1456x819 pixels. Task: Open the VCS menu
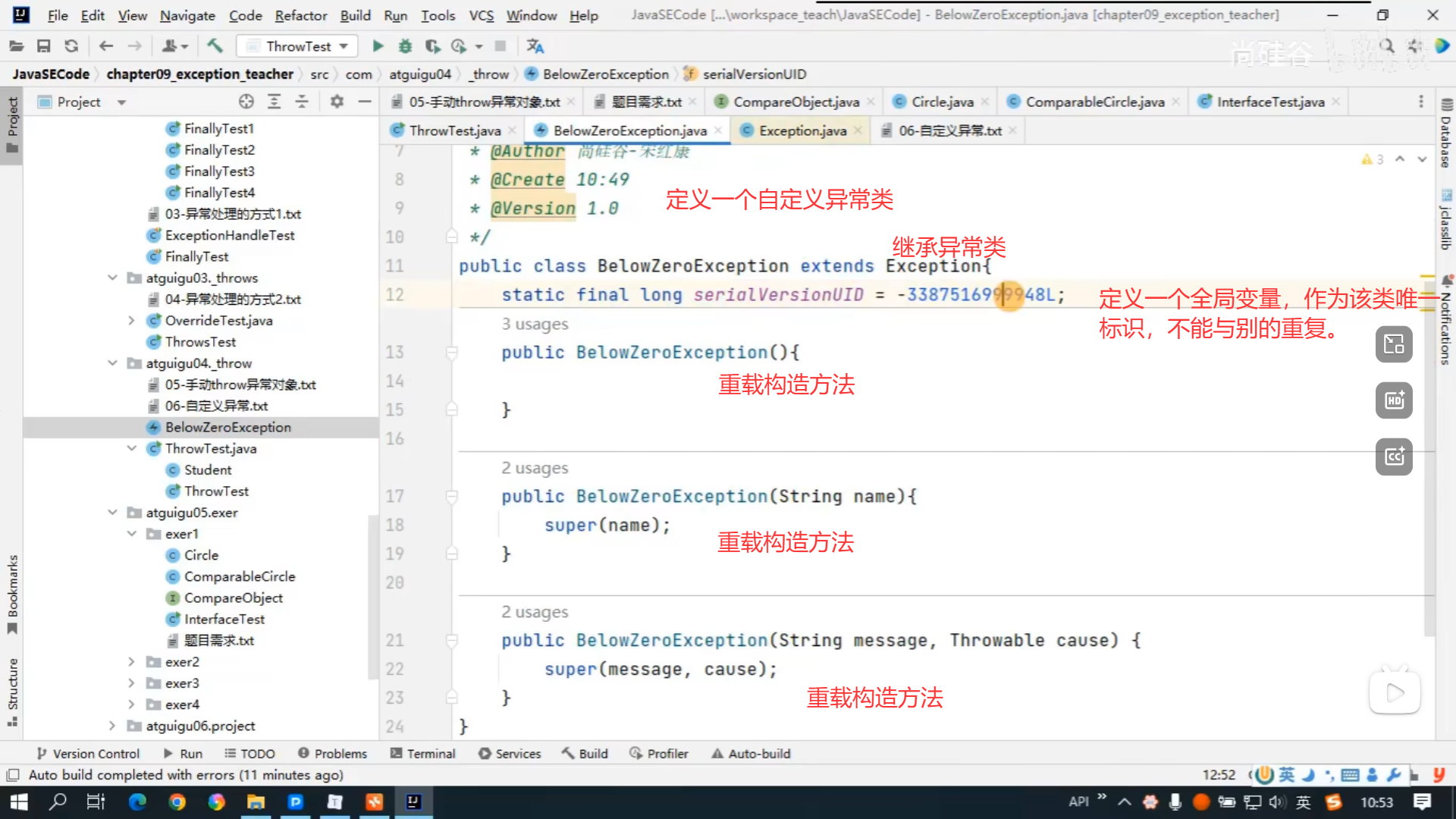(481, 15)
